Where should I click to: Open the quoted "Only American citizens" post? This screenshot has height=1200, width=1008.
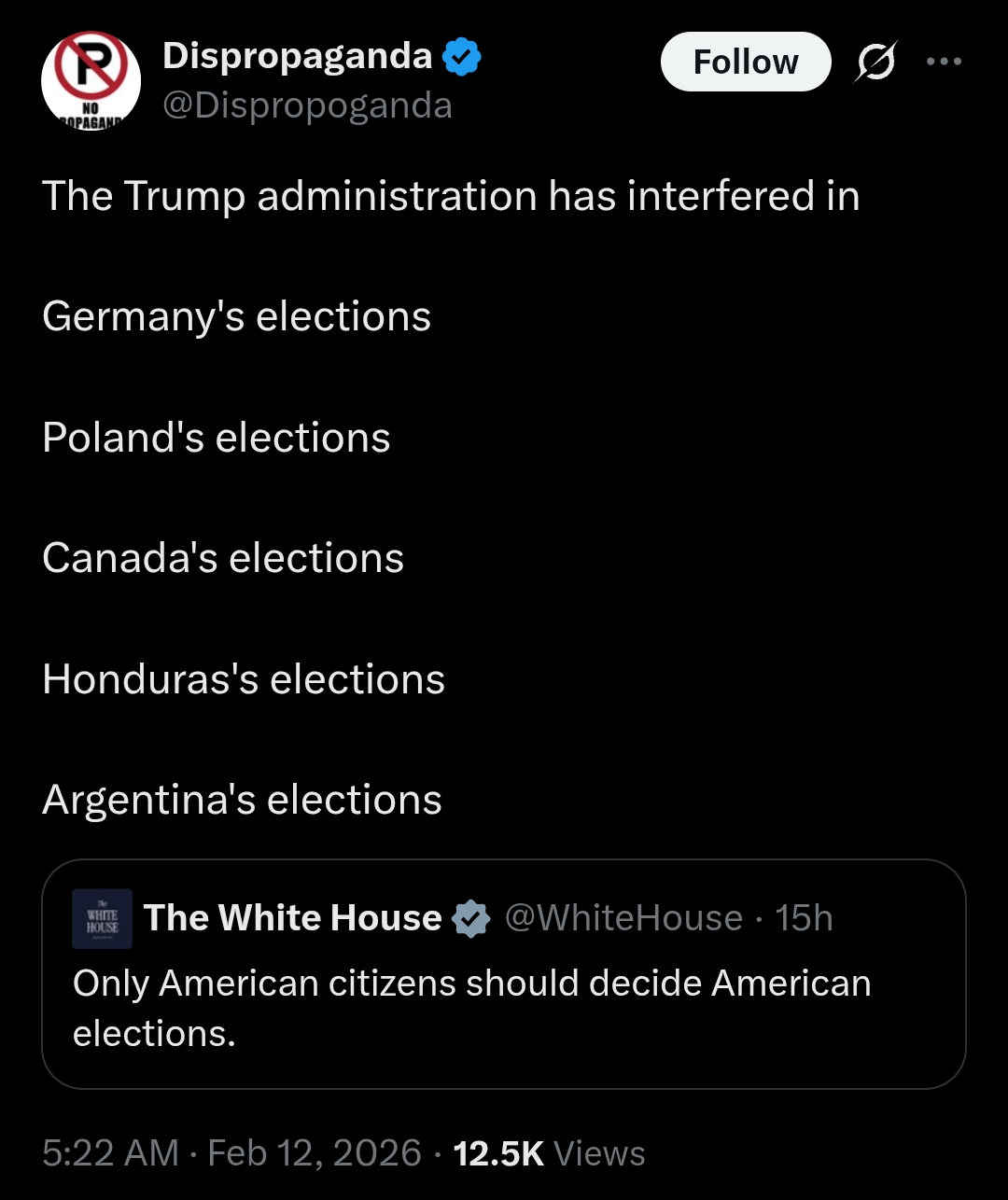(x=471, y=1008)
